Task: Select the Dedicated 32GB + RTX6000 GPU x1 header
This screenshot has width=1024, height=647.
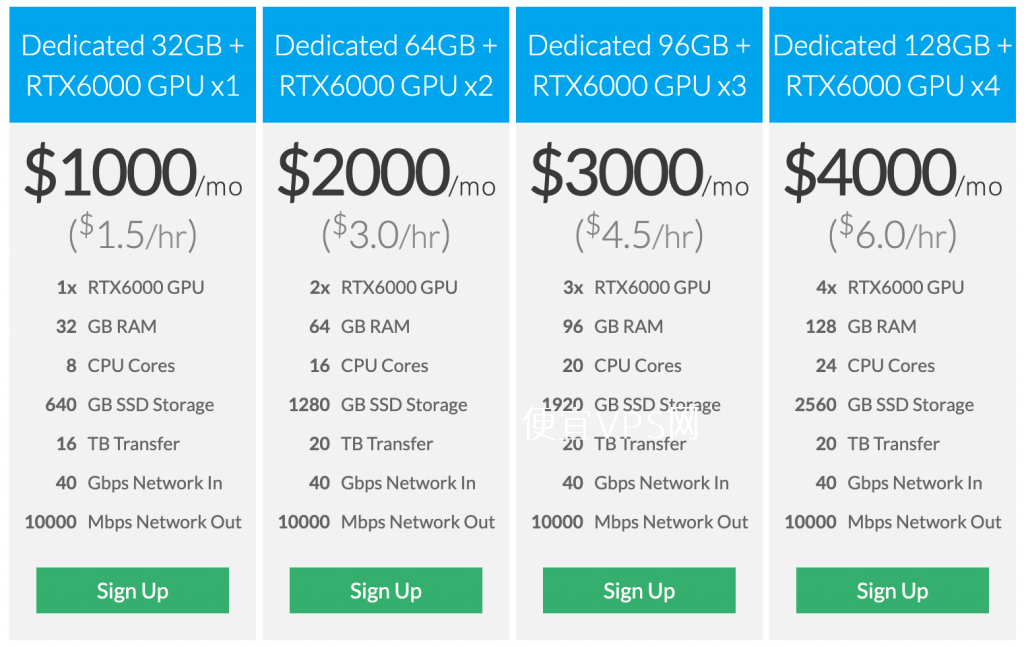Action: [x=132, y=64]
